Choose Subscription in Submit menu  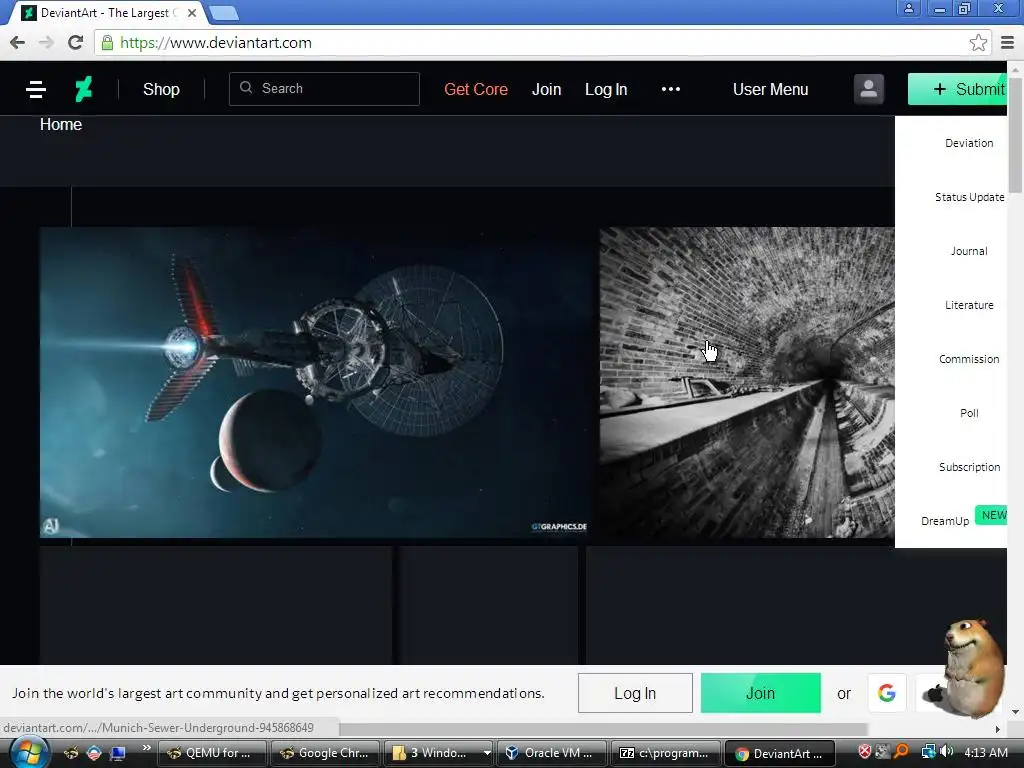[x=969, y=467]
